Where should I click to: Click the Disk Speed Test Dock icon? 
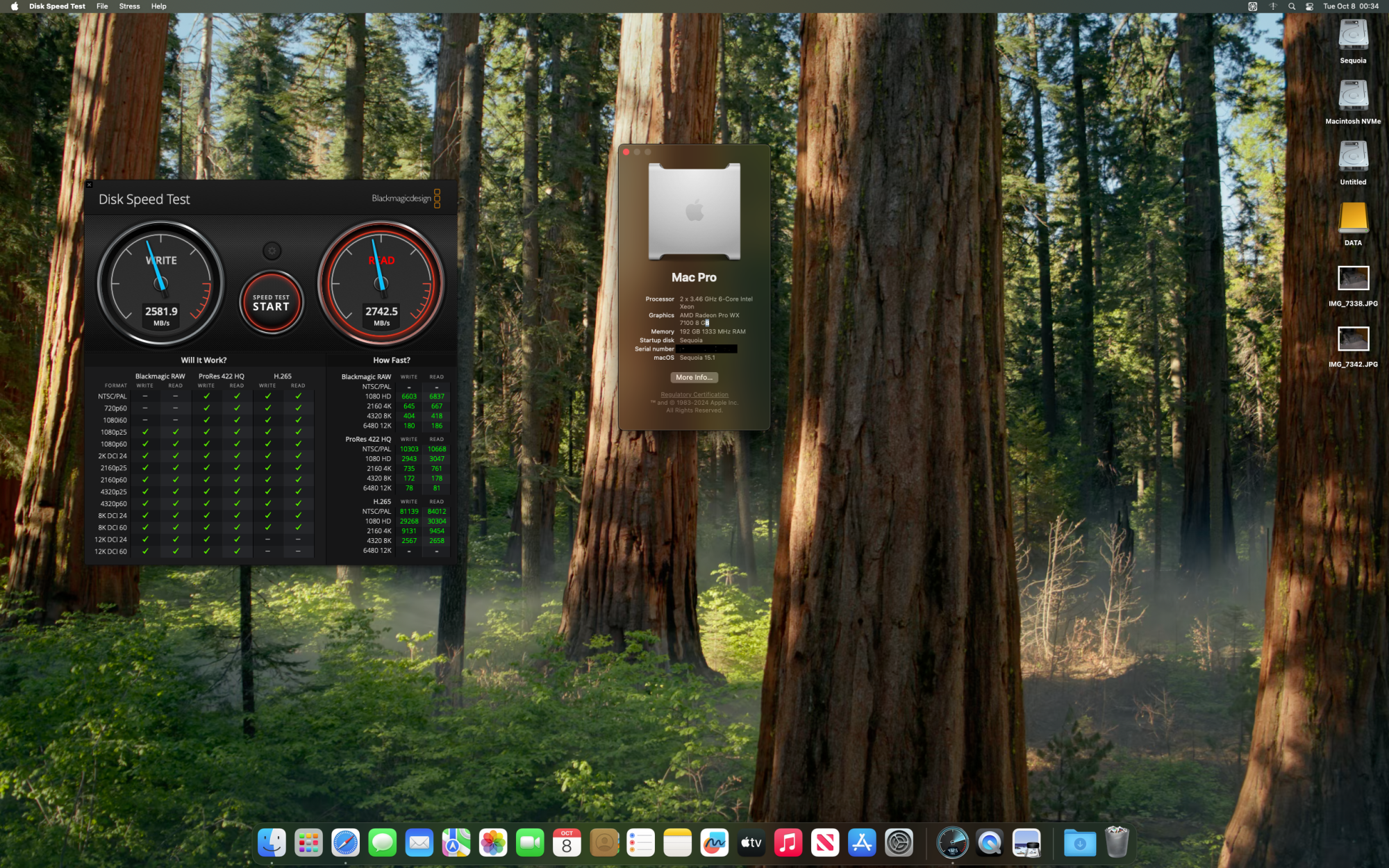pos(952,843)
